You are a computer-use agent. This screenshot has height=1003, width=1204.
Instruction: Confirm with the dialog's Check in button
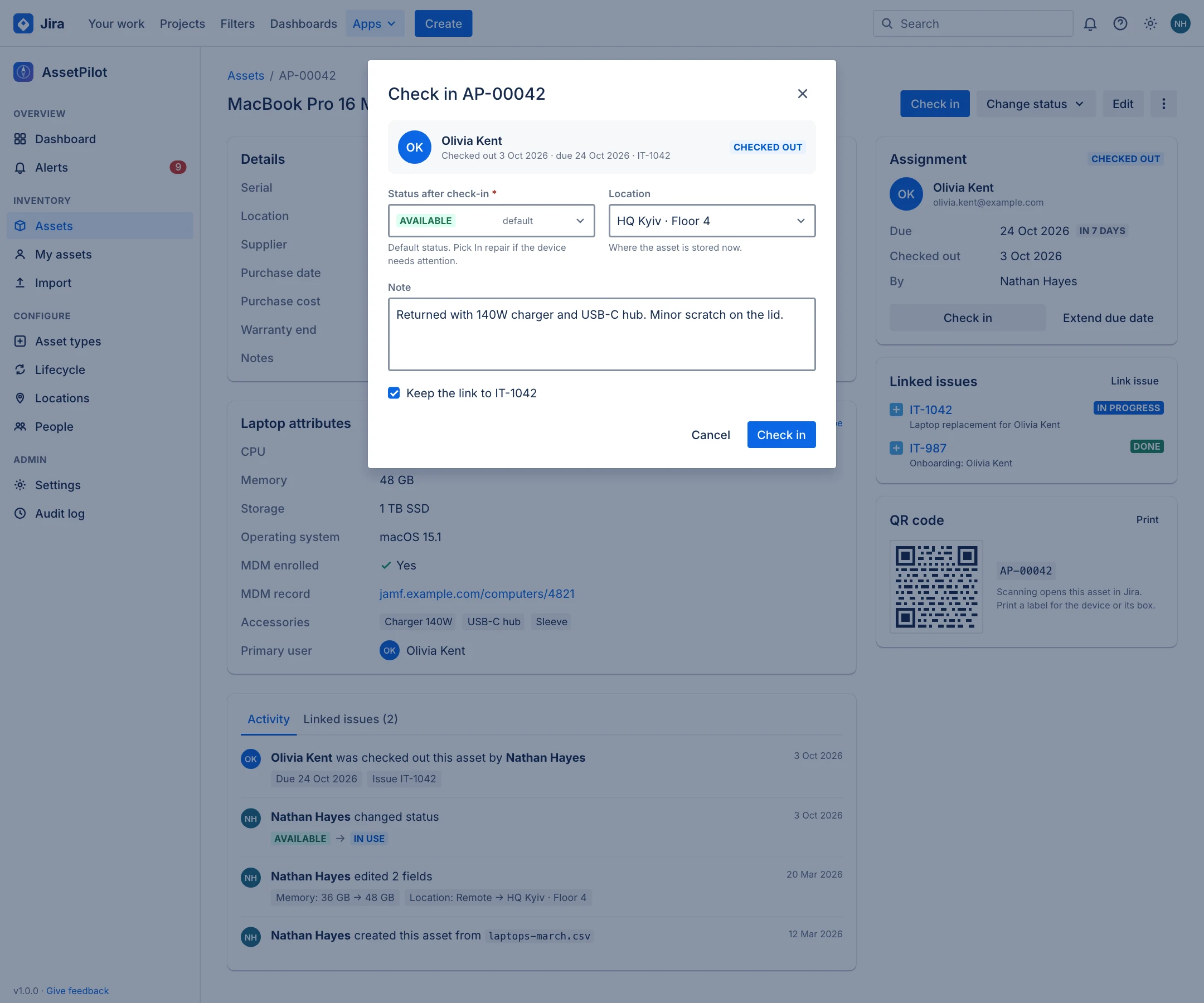(781, 435)
